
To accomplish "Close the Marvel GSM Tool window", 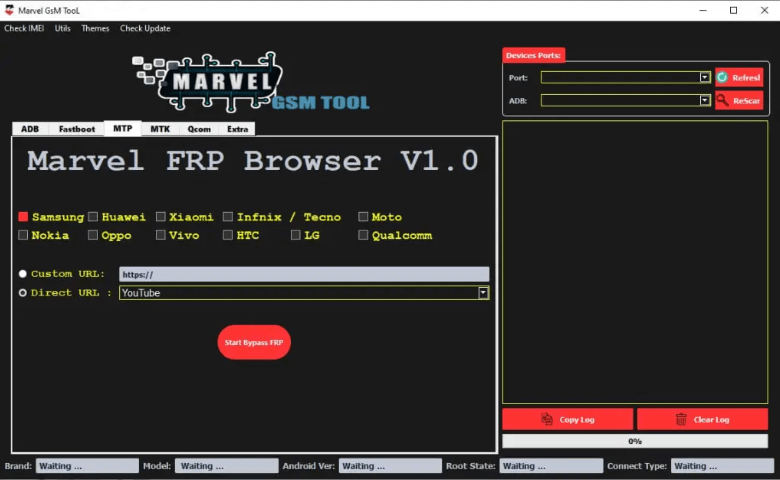I will (x=764, y=10).
